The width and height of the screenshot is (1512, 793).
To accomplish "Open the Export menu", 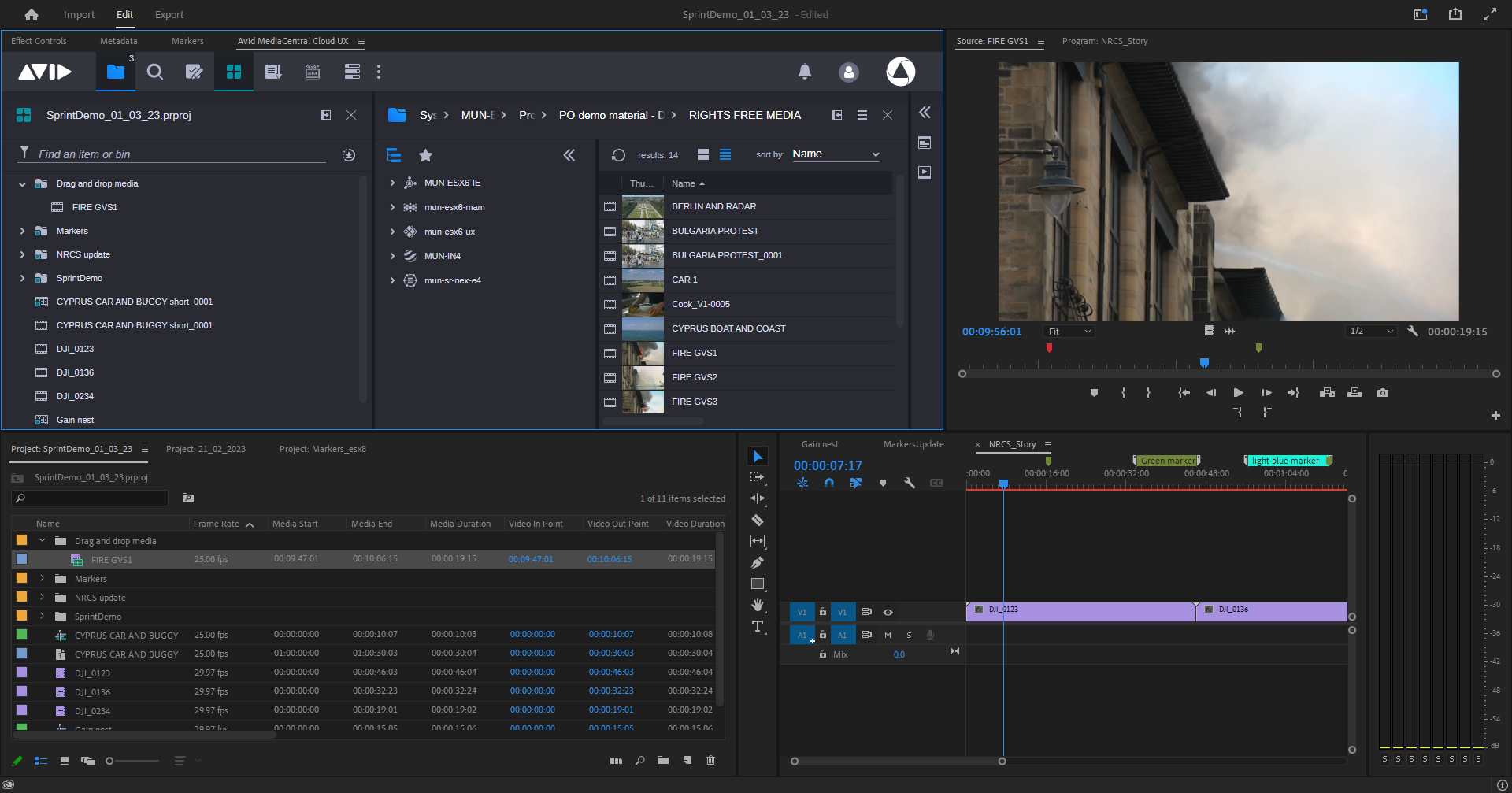I will [169, 14].
